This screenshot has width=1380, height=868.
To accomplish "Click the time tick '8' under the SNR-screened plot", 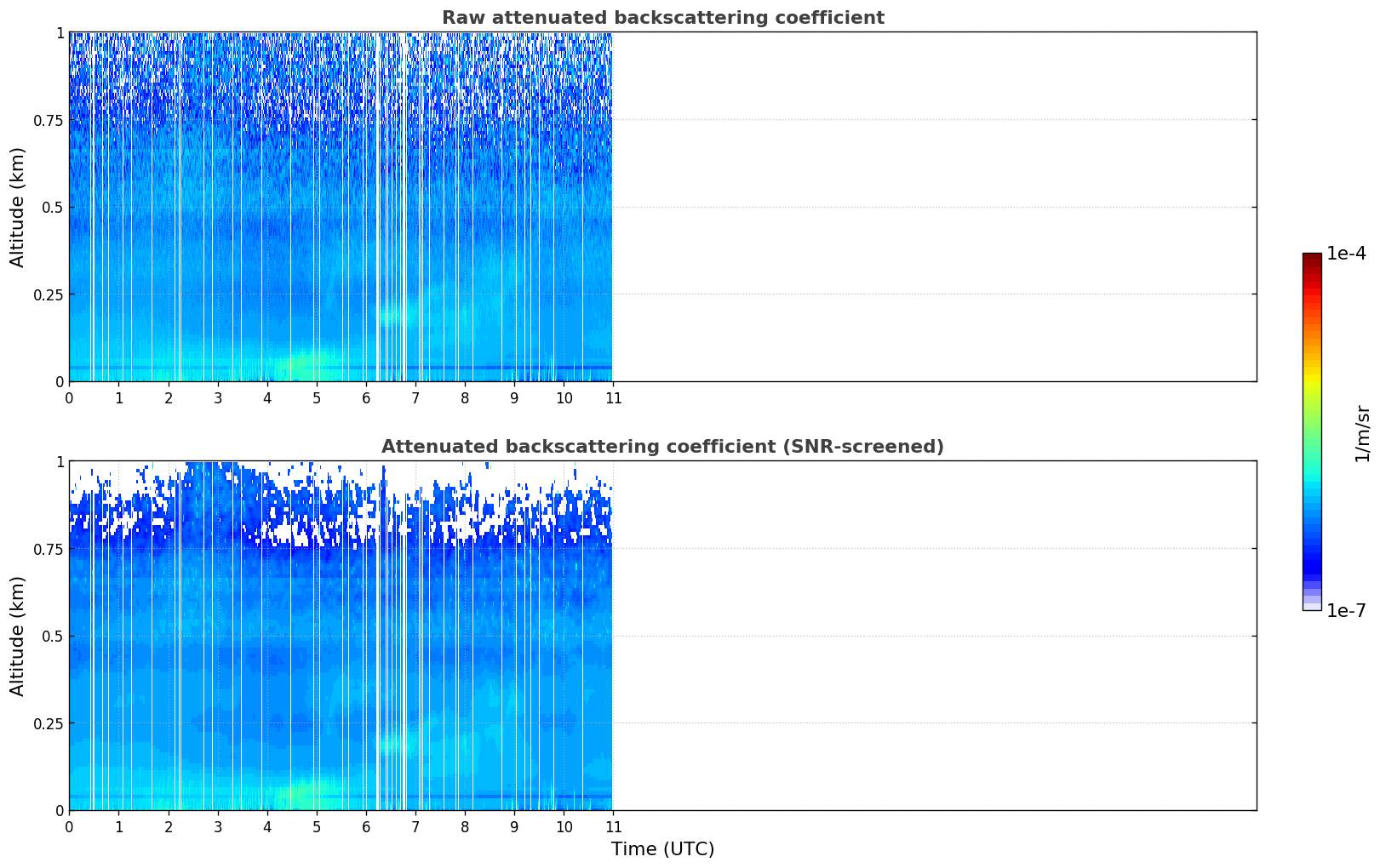I will coord(465,826).
